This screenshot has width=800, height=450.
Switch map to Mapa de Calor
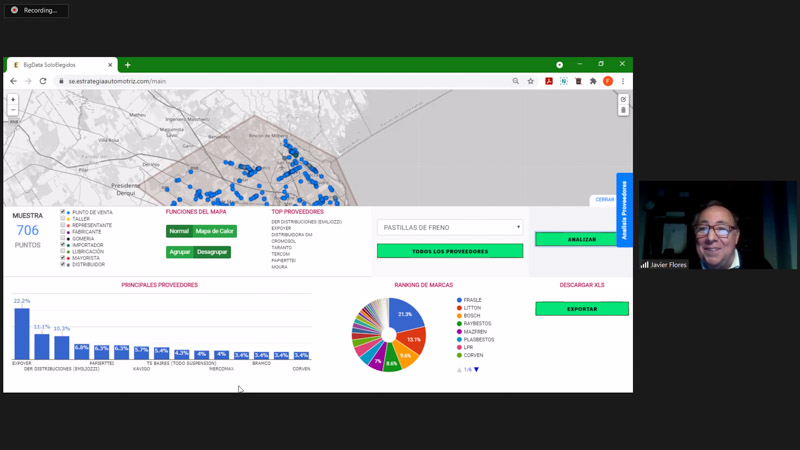click(214, 231)
